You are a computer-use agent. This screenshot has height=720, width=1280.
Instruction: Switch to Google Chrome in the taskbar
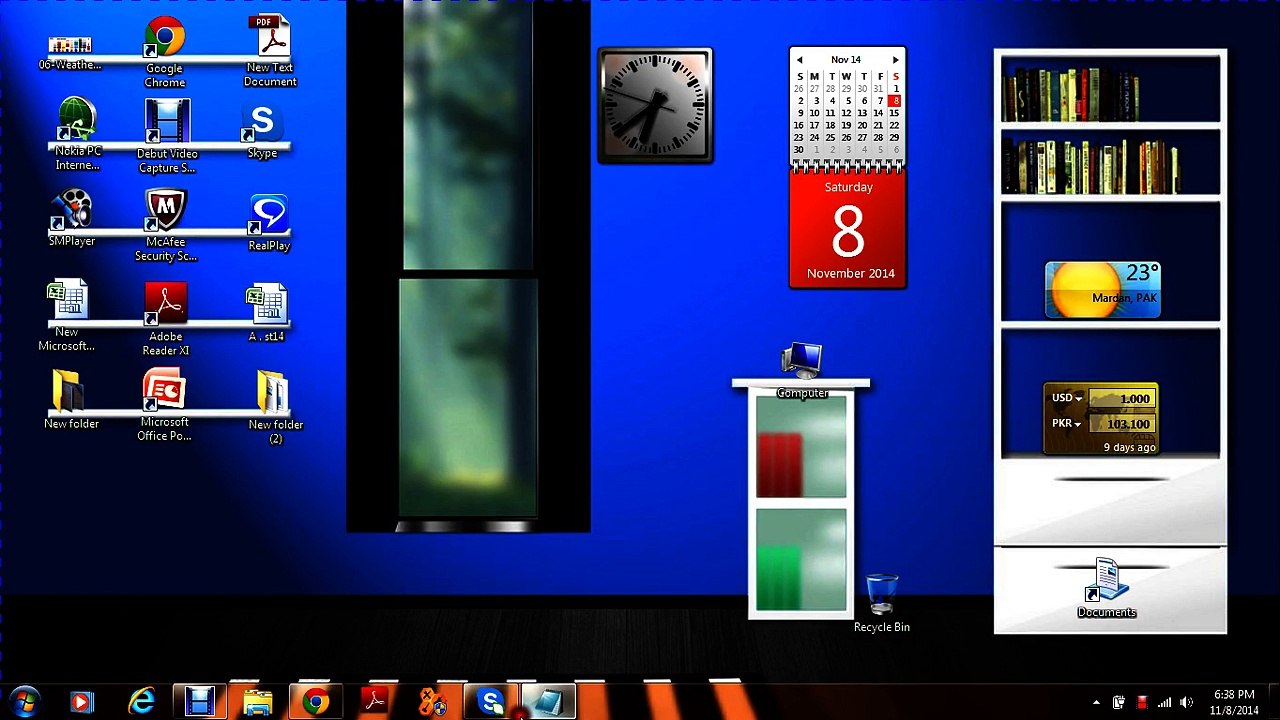tap(316, 702)
